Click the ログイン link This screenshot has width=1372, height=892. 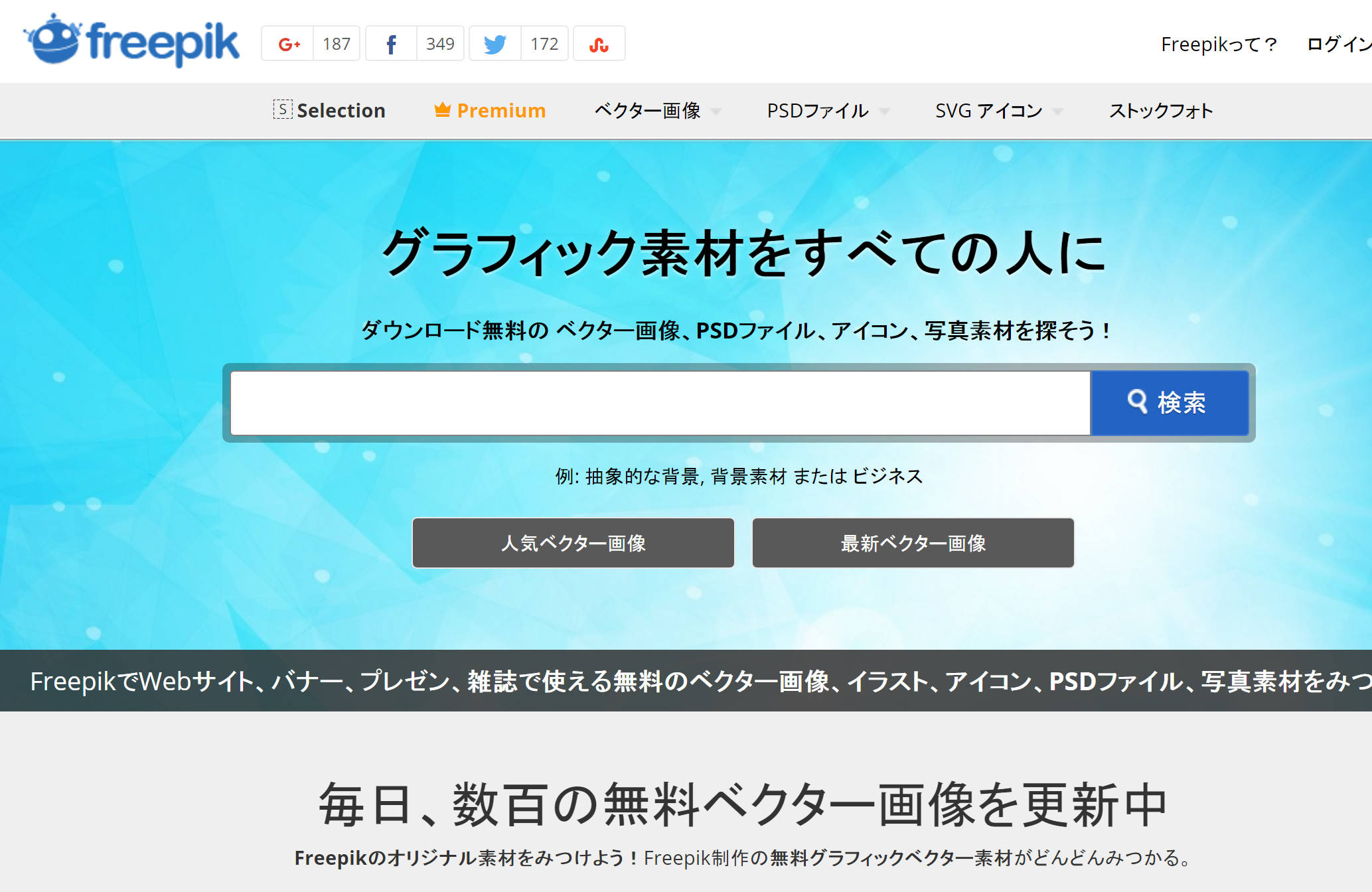pyautogui.click(x=1338, y=44)
